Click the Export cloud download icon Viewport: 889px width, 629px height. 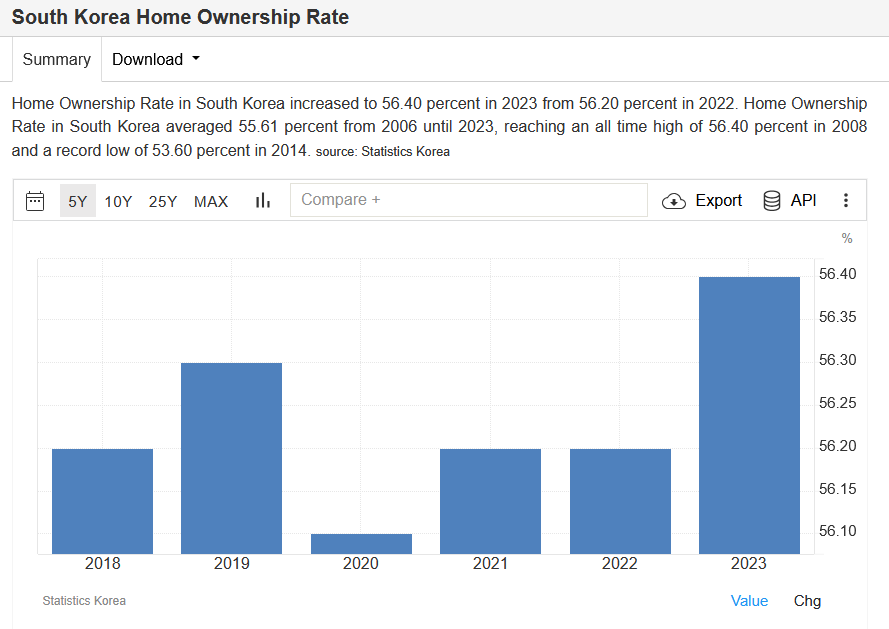click(674, 201)
